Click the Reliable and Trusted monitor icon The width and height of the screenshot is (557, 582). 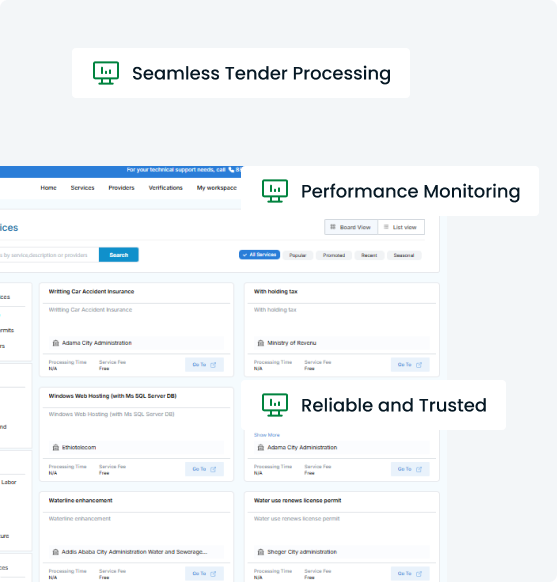[x=275, y=405]
